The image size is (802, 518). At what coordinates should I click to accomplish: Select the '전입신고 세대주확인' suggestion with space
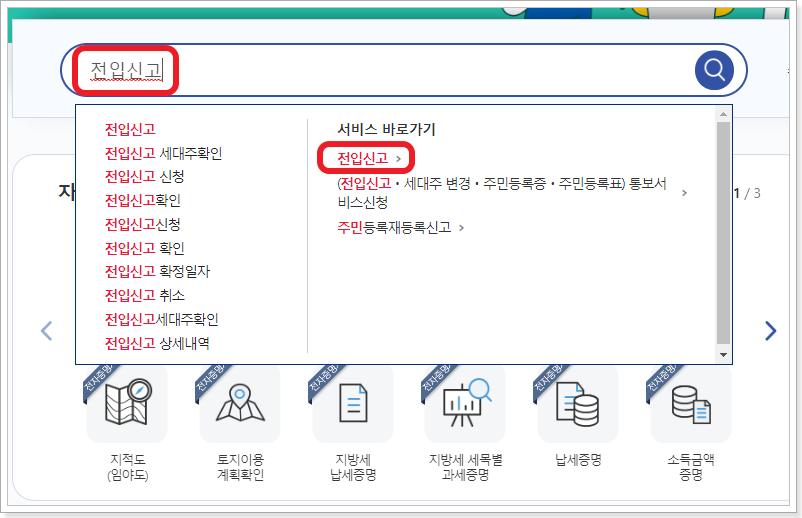(x=163, y=153)
